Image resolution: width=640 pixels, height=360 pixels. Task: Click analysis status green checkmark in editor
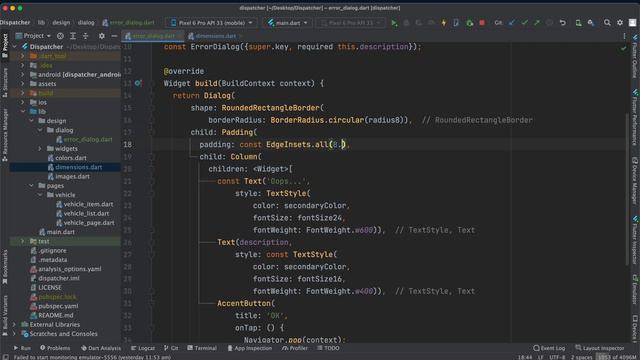623,48
